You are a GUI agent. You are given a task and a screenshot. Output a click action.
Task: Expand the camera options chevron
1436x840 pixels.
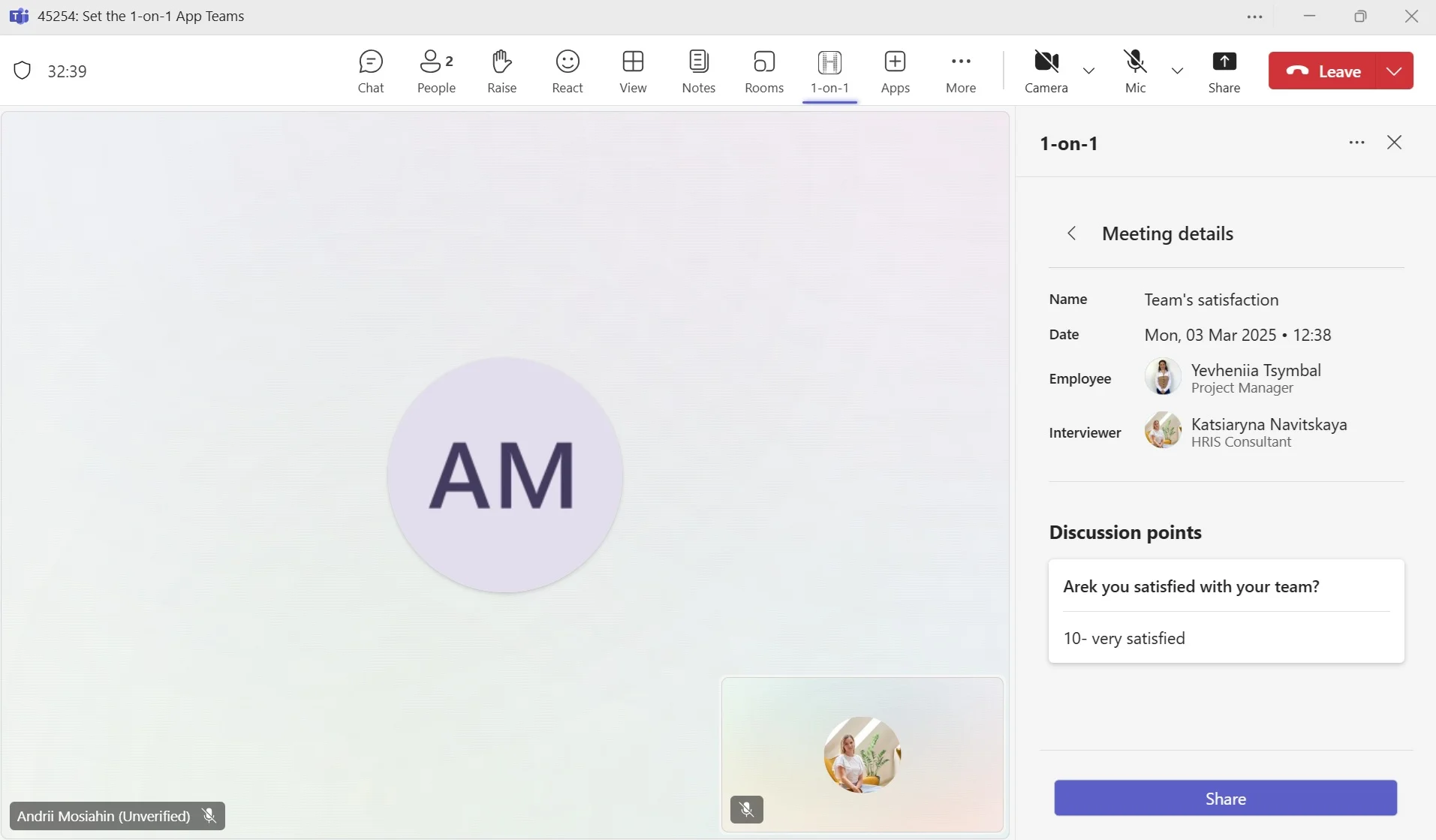(1088, 71)
